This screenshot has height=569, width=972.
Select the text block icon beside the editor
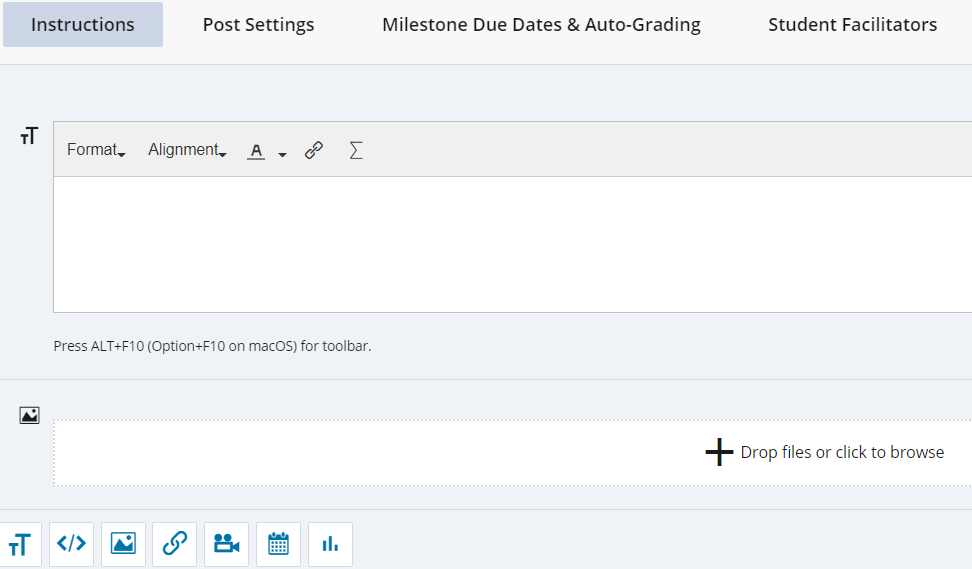click(x=29, y=135)
